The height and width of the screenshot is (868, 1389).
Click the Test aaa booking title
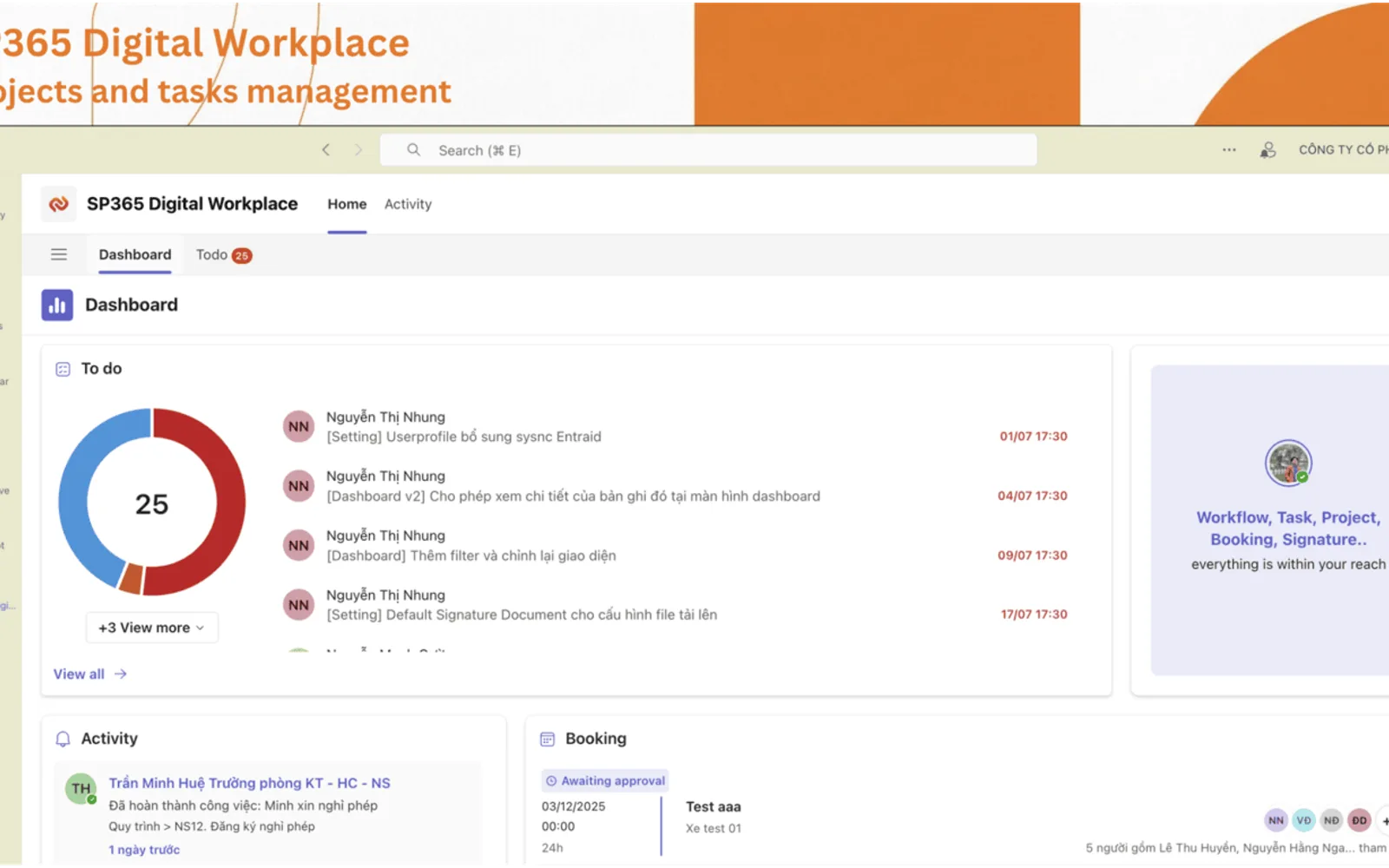pos(714,806)
